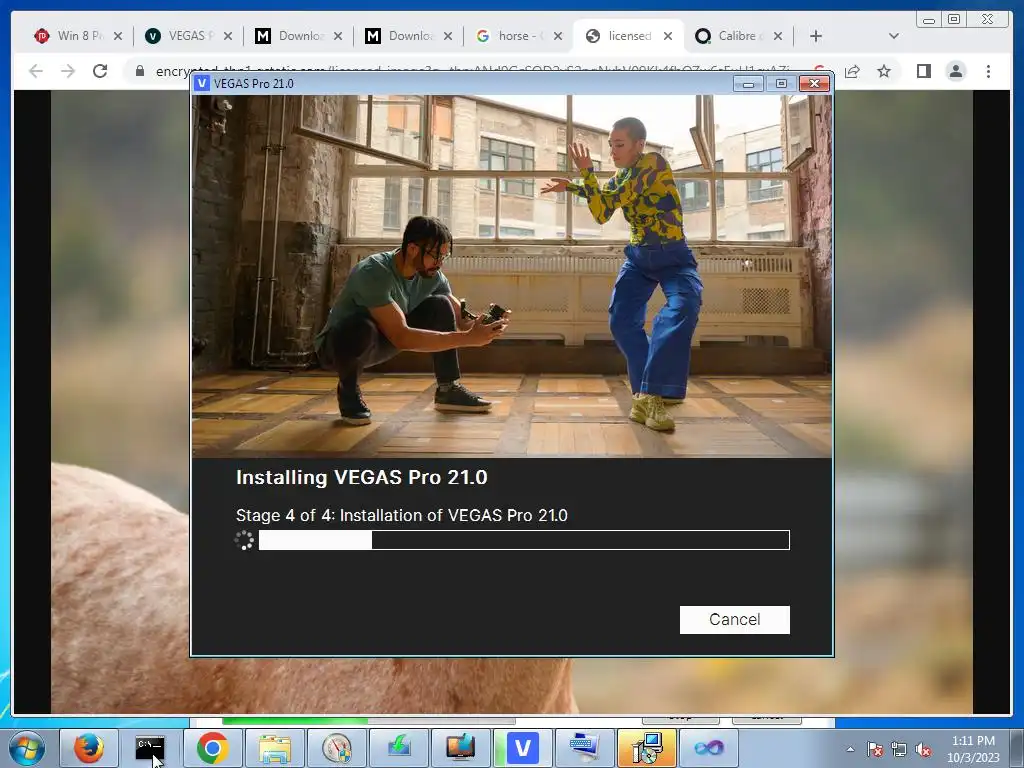Viewport: 1024px width, 768px height.
Task: Close the VEGAS Pro 21.0 installer window
Action: (814, 84)
